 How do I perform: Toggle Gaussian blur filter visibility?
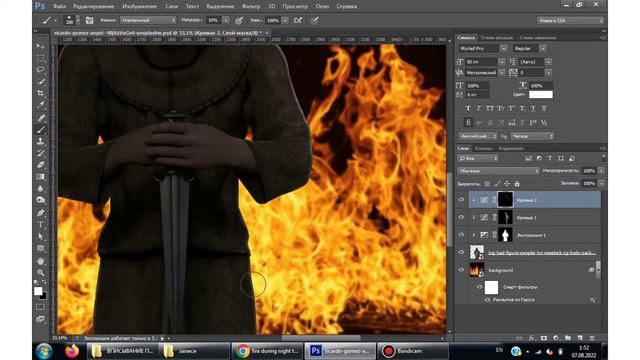(487, 300)
